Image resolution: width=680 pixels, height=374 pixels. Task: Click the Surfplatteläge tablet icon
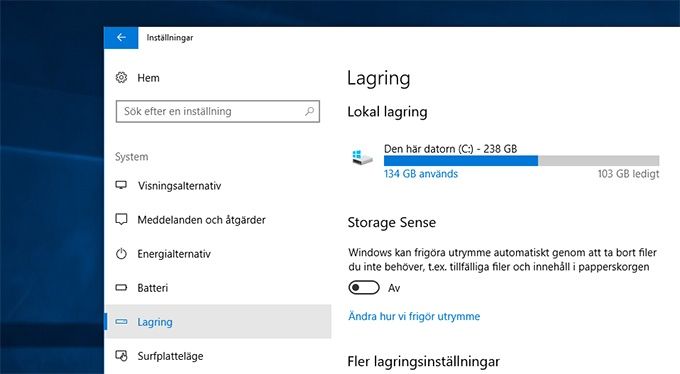[x=121, y=356]
